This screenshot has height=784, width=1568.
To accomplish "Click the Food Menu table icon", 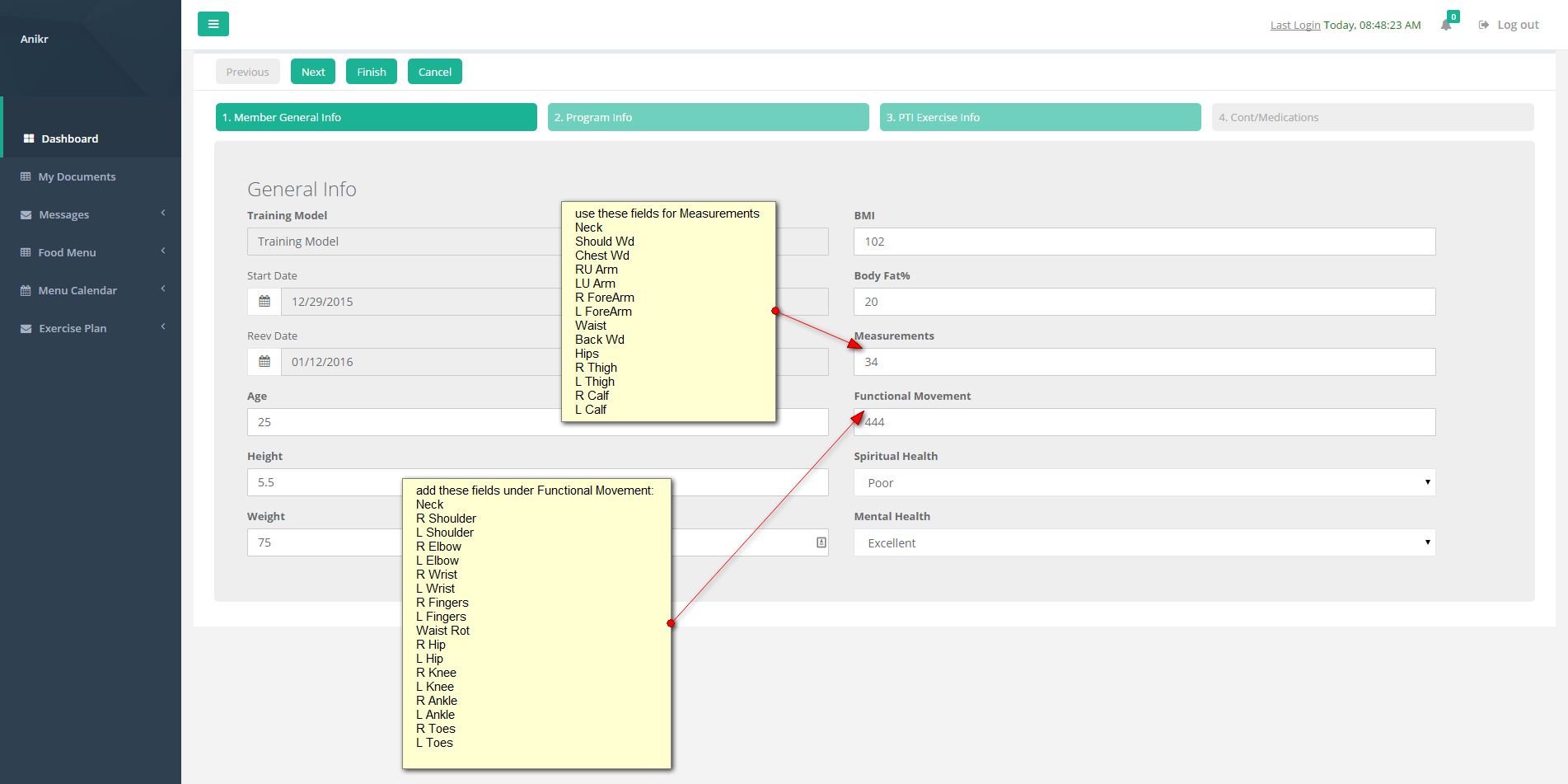I will click(x=26, y=252).
